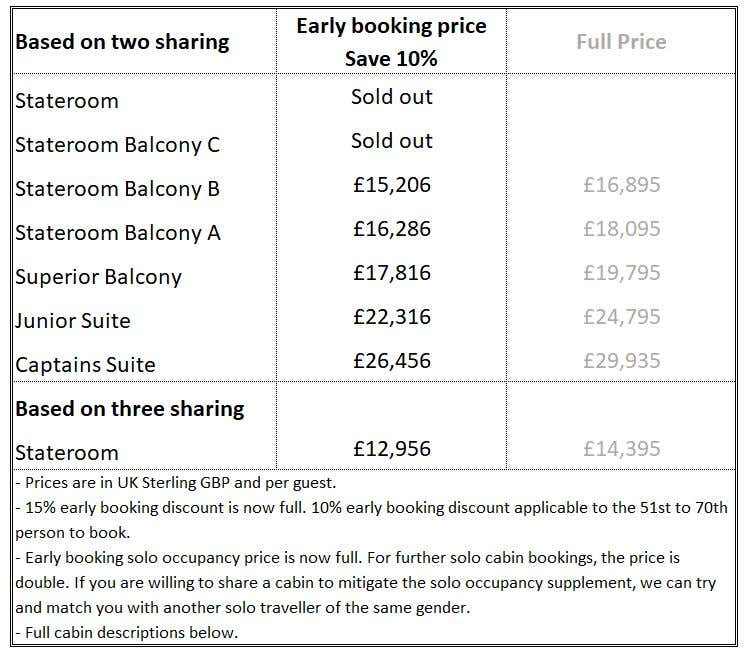Select the 'Junior Suite' row label
746x657 pixels.
pos(73,321)
